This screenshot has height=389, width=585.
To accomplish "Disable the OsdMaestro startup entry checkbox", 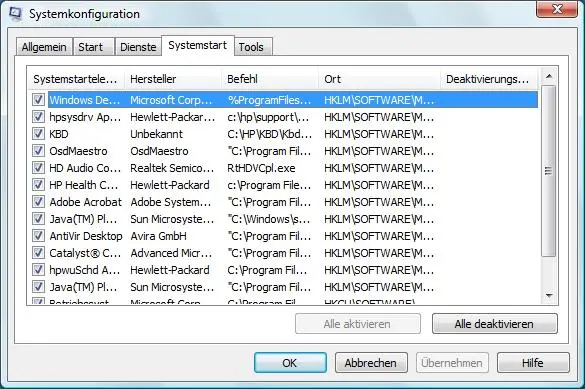I will coord(38,151).
